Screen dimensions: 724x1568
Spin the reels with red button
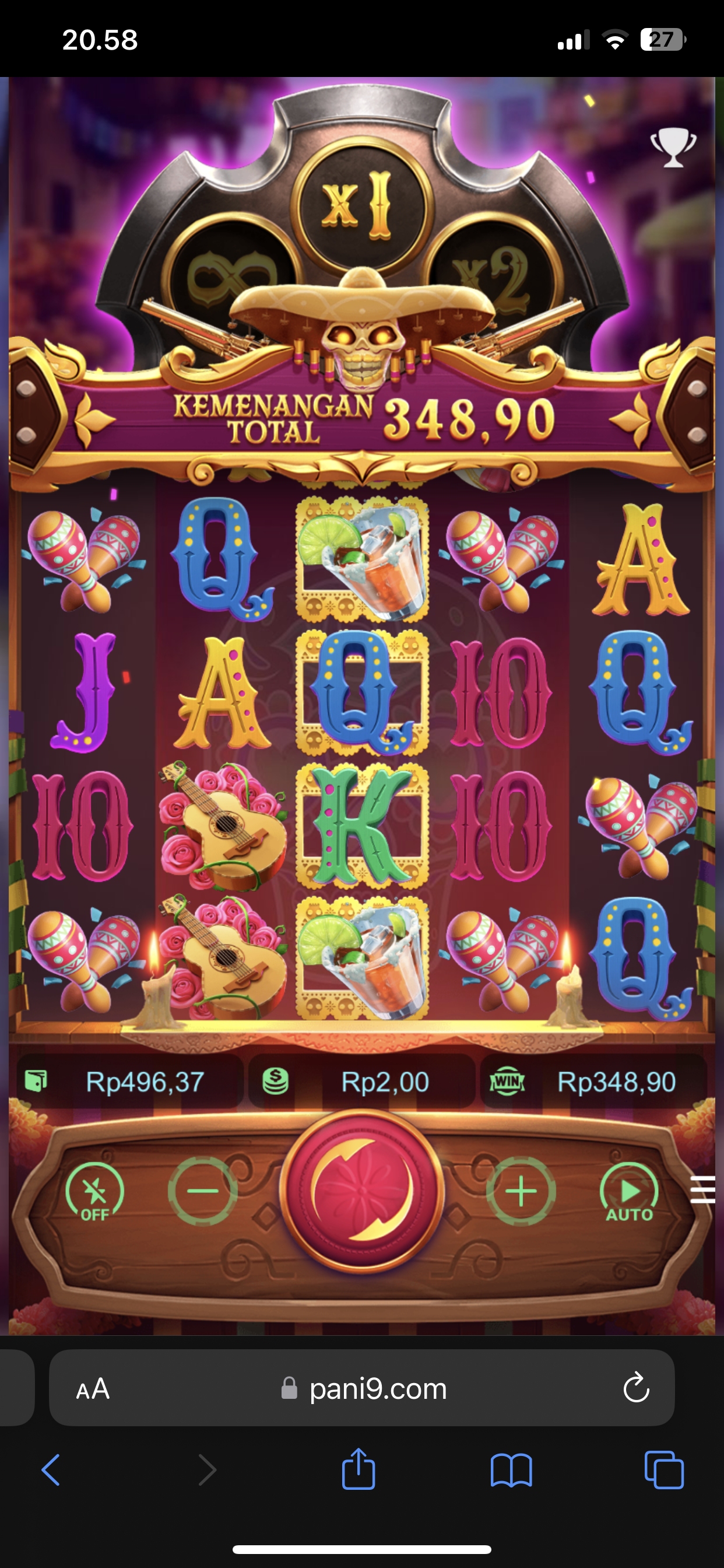pyautogui.click(x=361, y=1191)
